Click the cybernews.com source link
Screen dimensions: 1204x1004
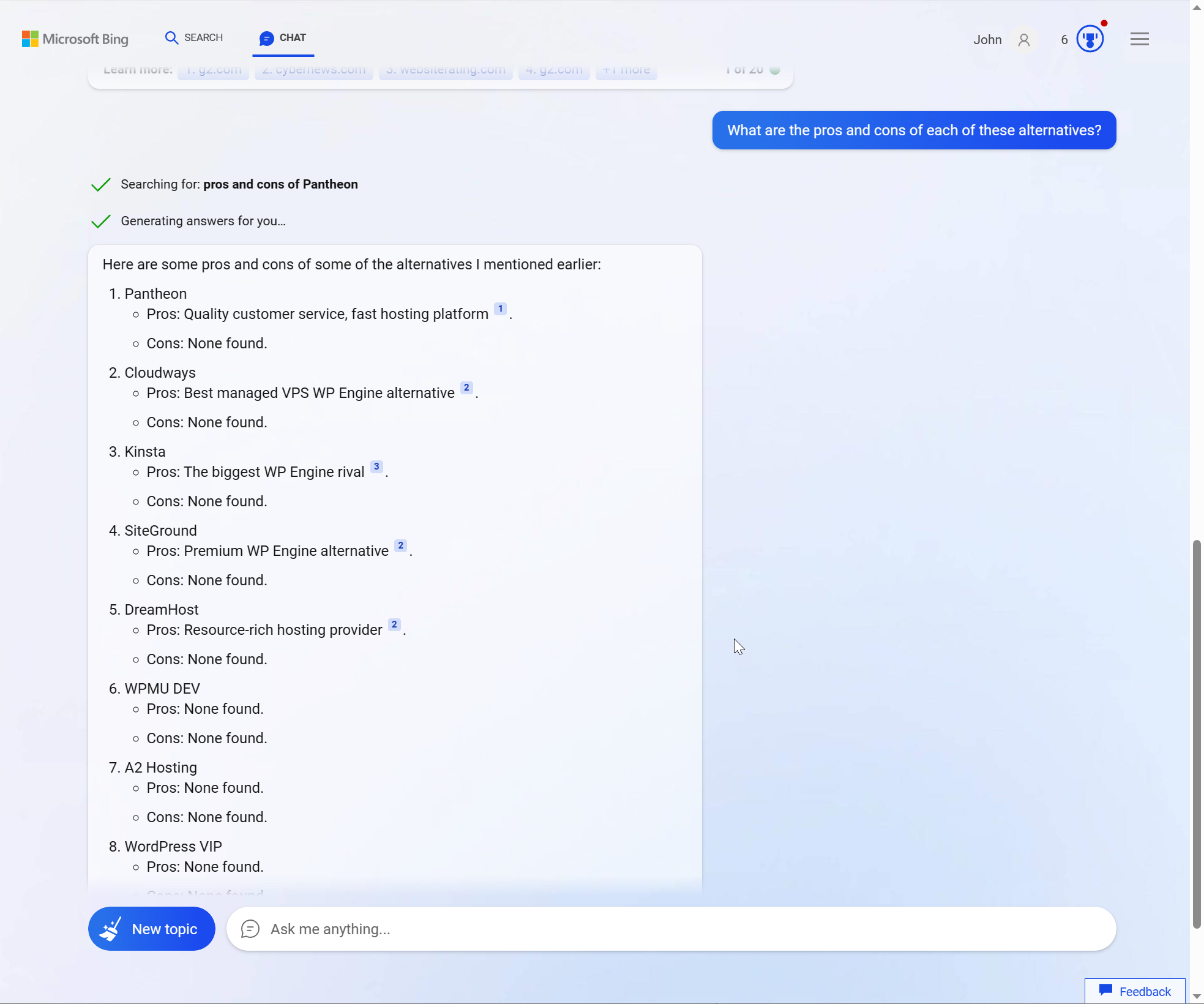[x=312, y=68]
